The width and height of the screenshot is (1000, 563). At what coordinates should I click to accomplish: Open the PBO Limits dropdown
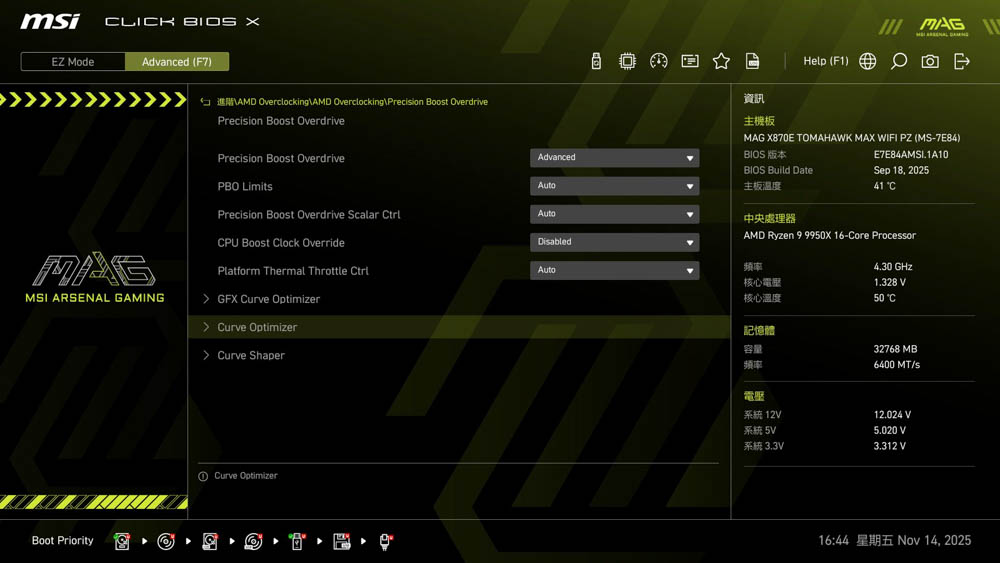614,185
